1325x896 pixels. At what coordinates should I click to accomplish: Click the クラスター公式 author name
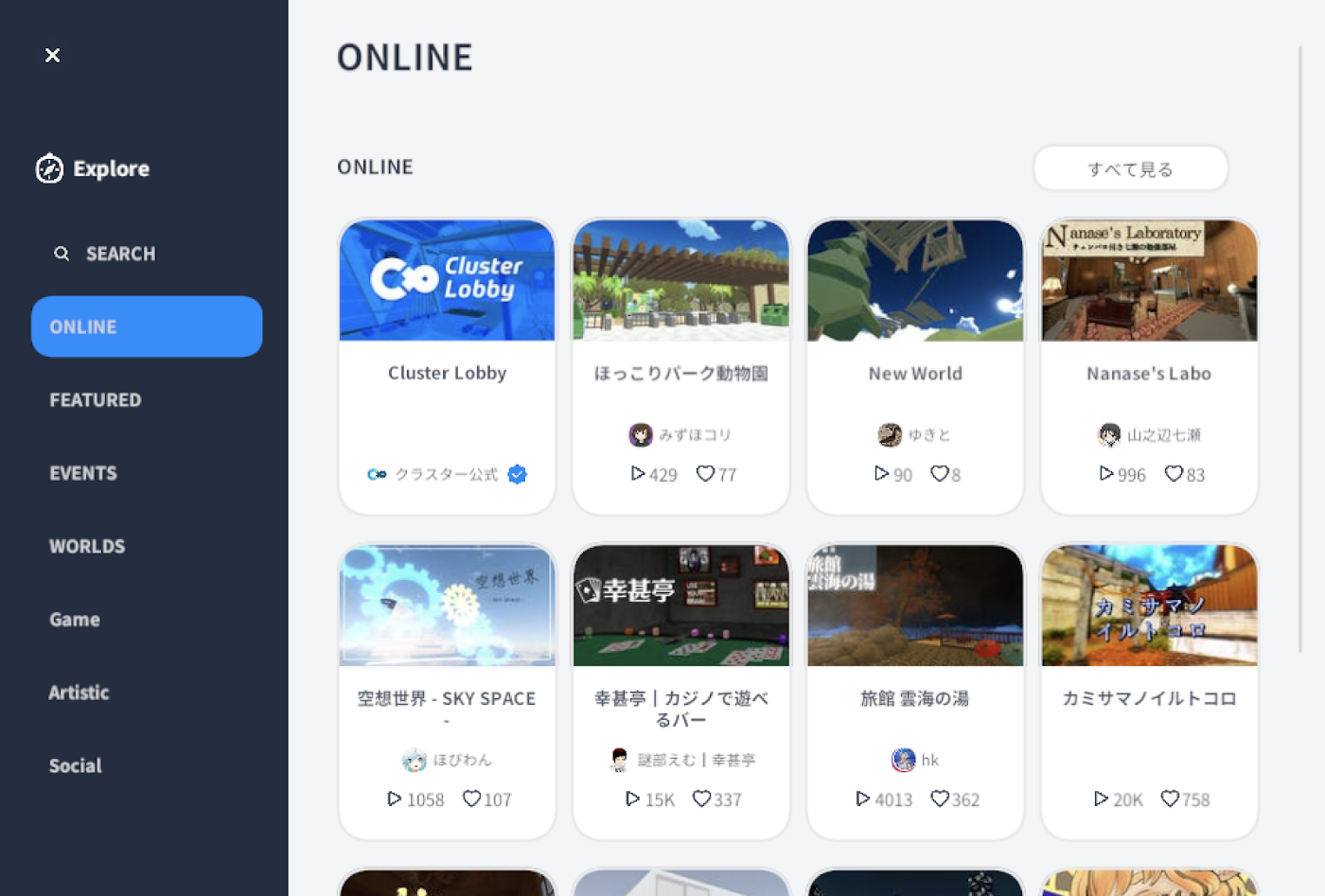pos(447,474)
